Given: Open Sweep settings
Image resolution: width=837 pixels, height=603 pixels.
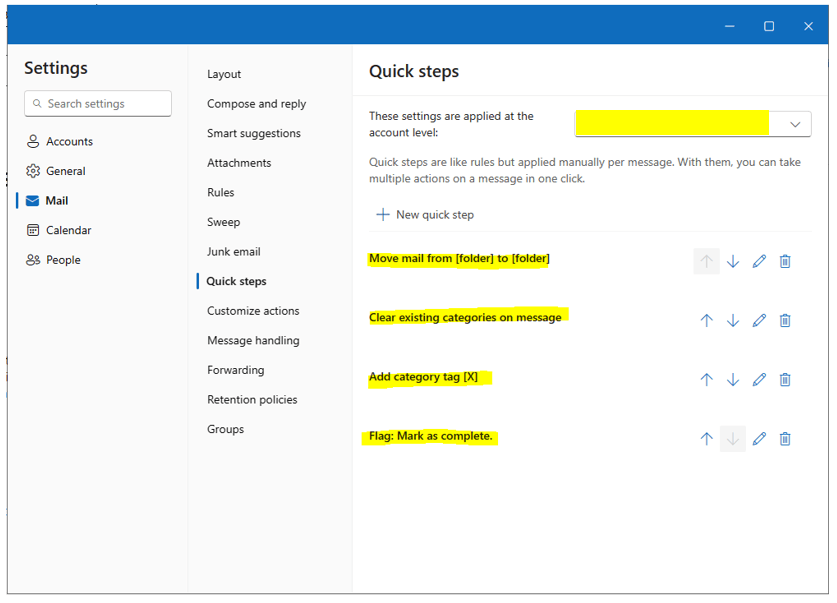Looking at the screenshot, I should click(x=223, y=222).
